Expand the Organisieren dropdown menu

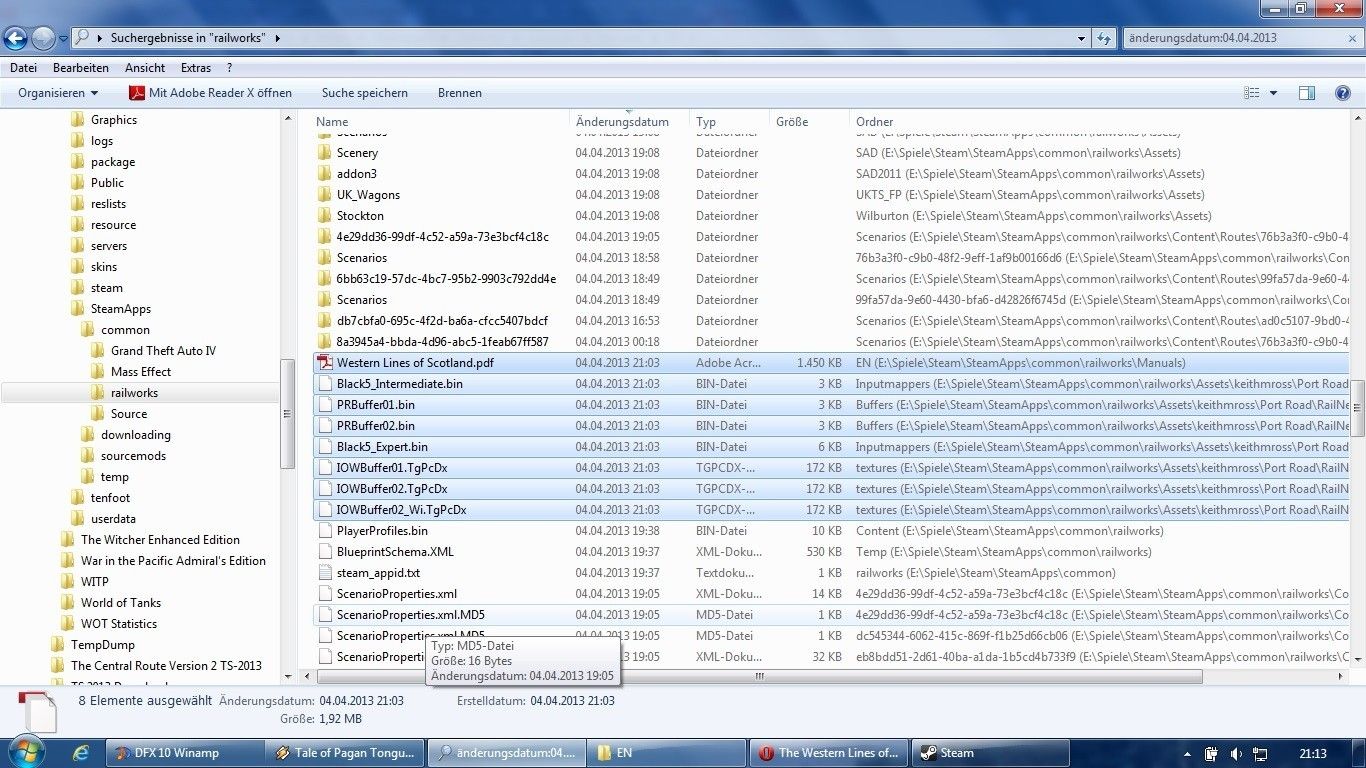[x=58, y=93]
